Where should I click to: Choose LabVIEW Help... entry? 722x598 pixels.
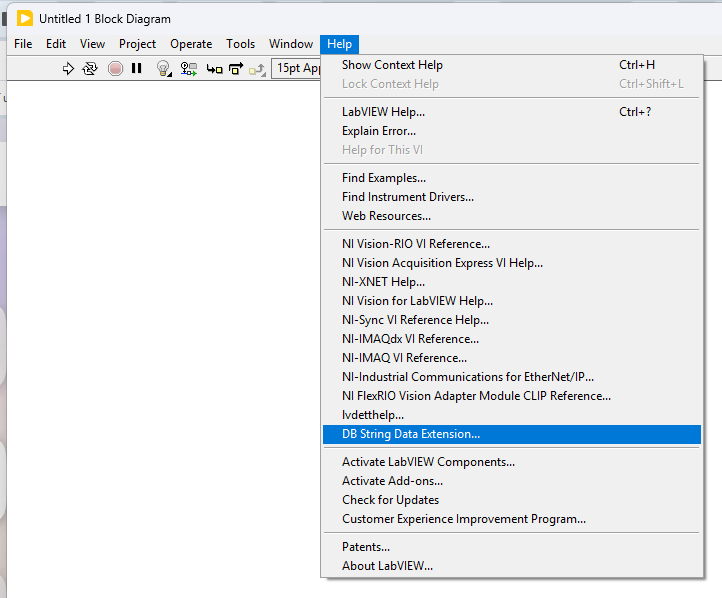click(512, 112)
